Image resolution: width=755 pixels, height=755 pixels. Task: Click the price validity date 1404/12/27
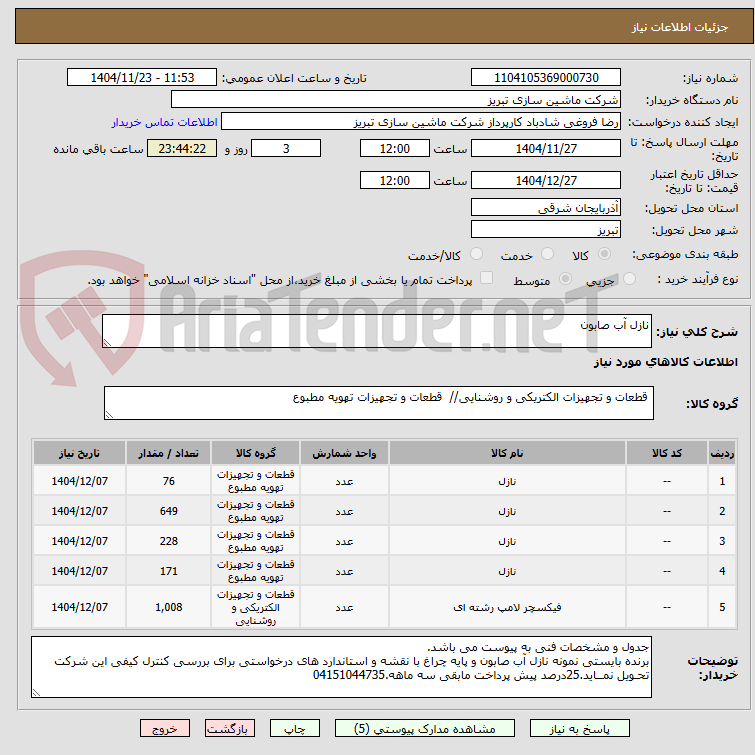tap(546, 181)
